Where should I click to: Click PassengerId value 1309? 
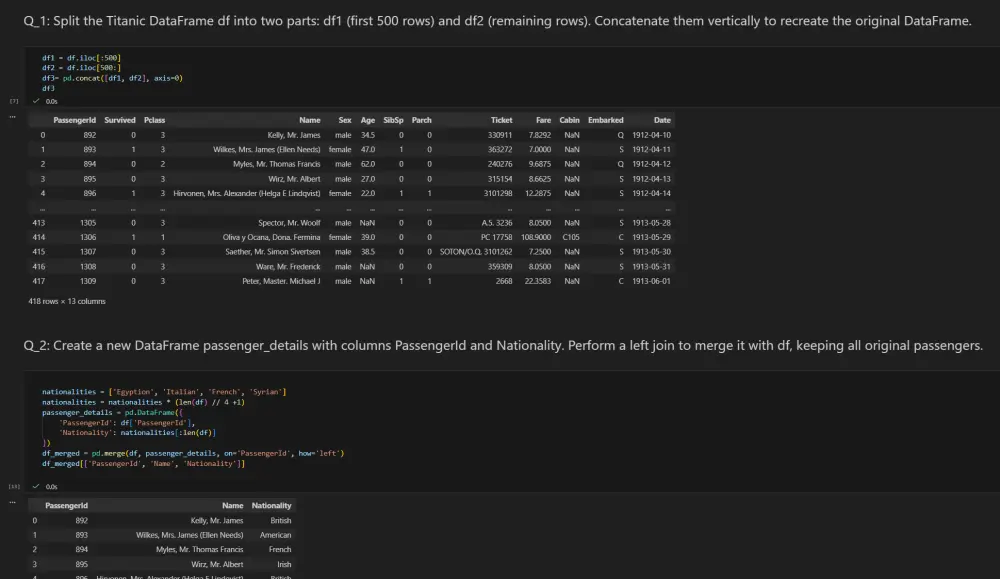coord(88,281)
